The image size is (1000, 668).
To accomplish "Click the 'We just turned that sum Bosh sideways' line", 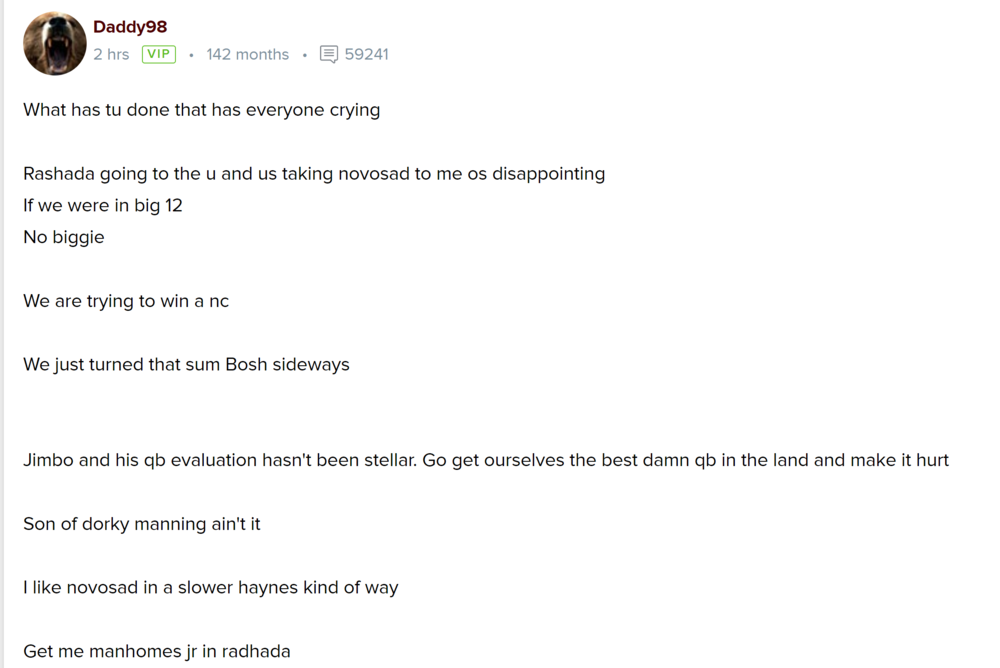I will 186,364.
